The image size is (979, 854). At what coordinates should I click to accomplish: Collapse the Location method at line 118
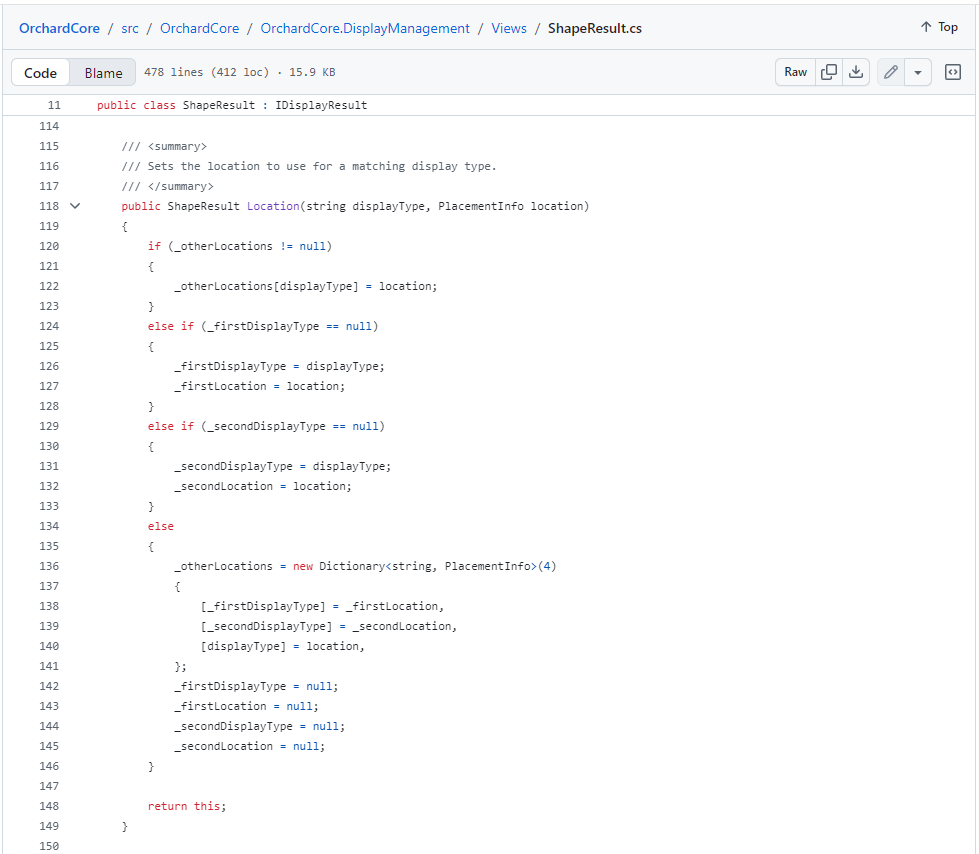[x=75, y=206]
